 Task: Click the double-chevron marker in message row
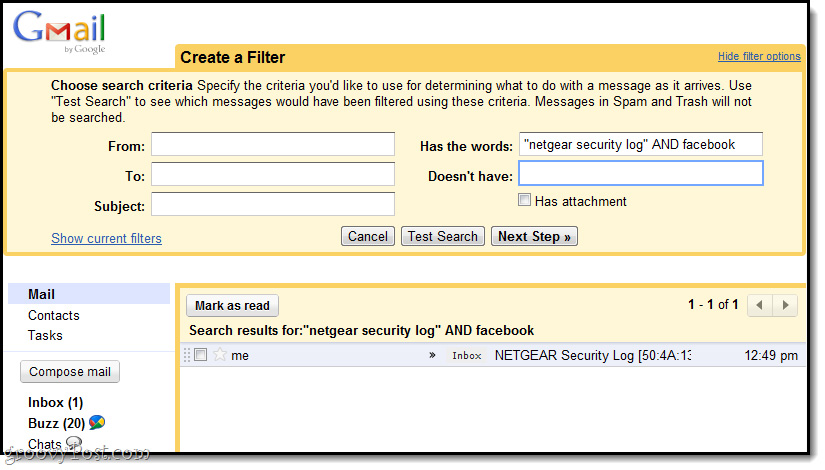click(x=432, y=355)
